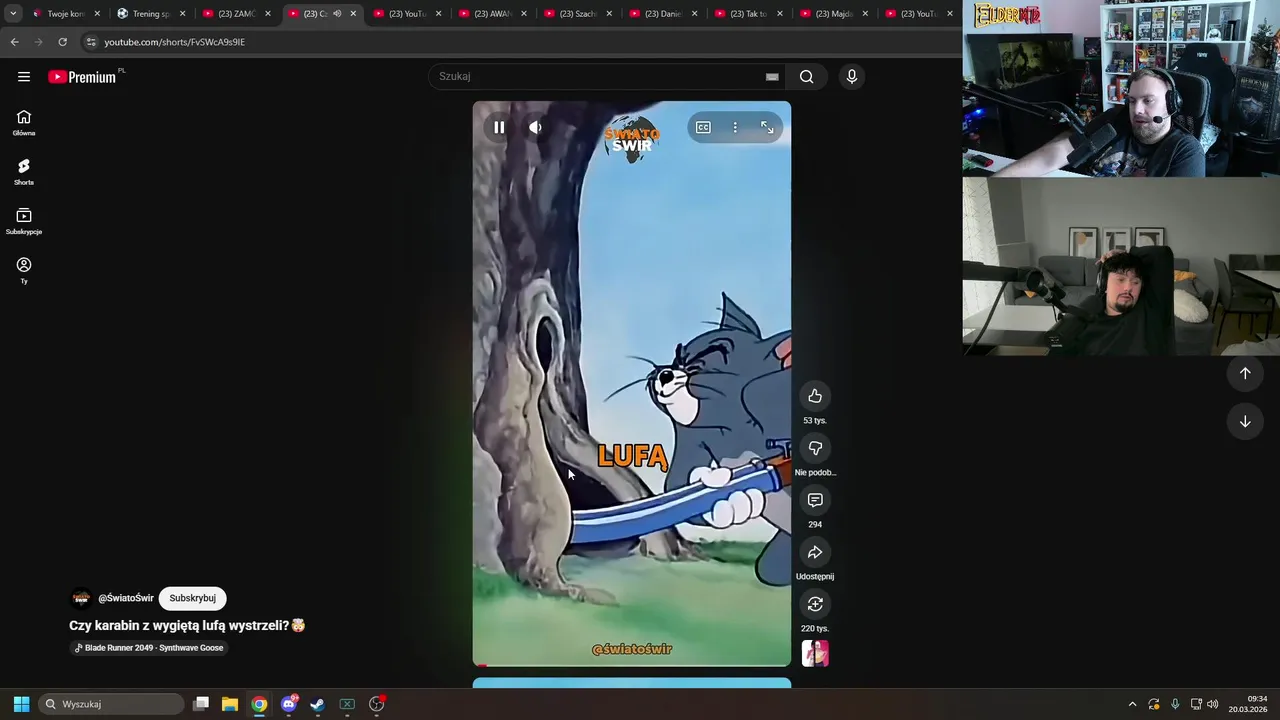The image size is (1280, 720).
Task: Open taskbar volume control
Action: click(x=1213, y=704)
